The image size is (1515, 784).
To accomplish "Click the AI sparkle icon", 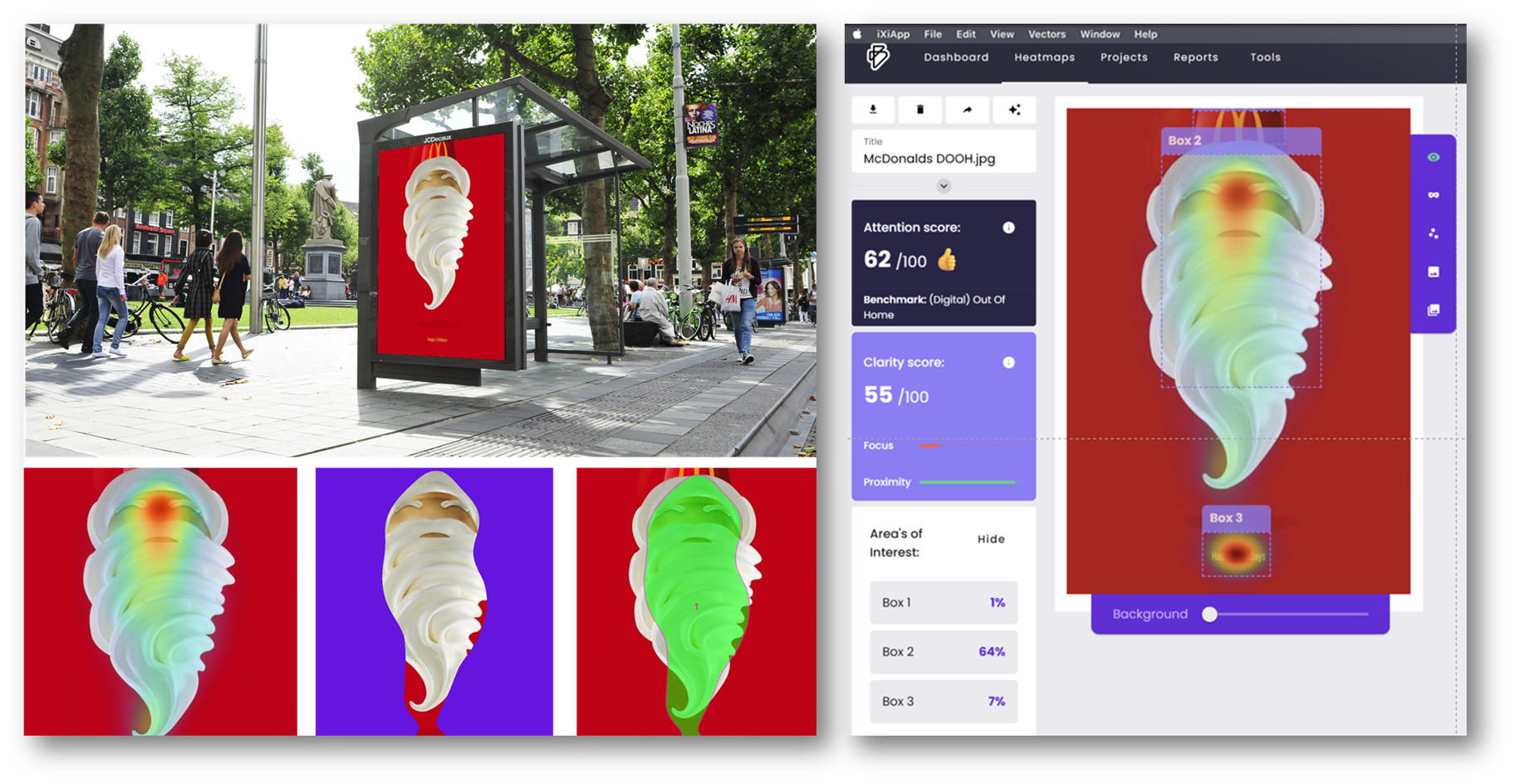I will click(x=1014, y=110).
